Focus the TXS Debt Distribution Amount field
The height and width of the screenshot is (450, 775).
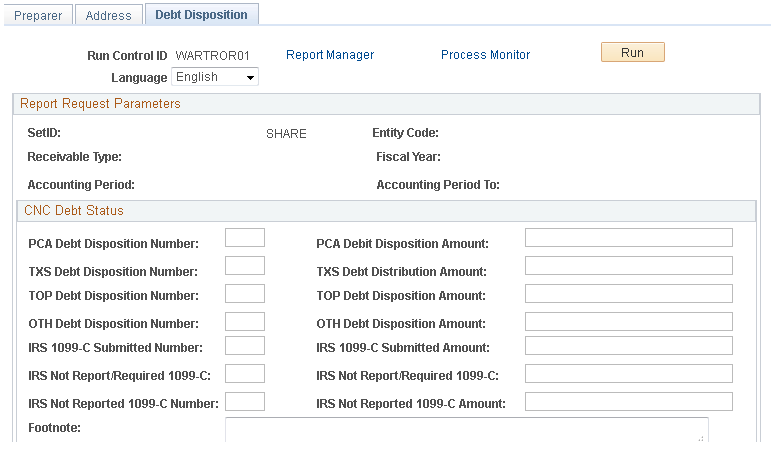click(629, 266)
